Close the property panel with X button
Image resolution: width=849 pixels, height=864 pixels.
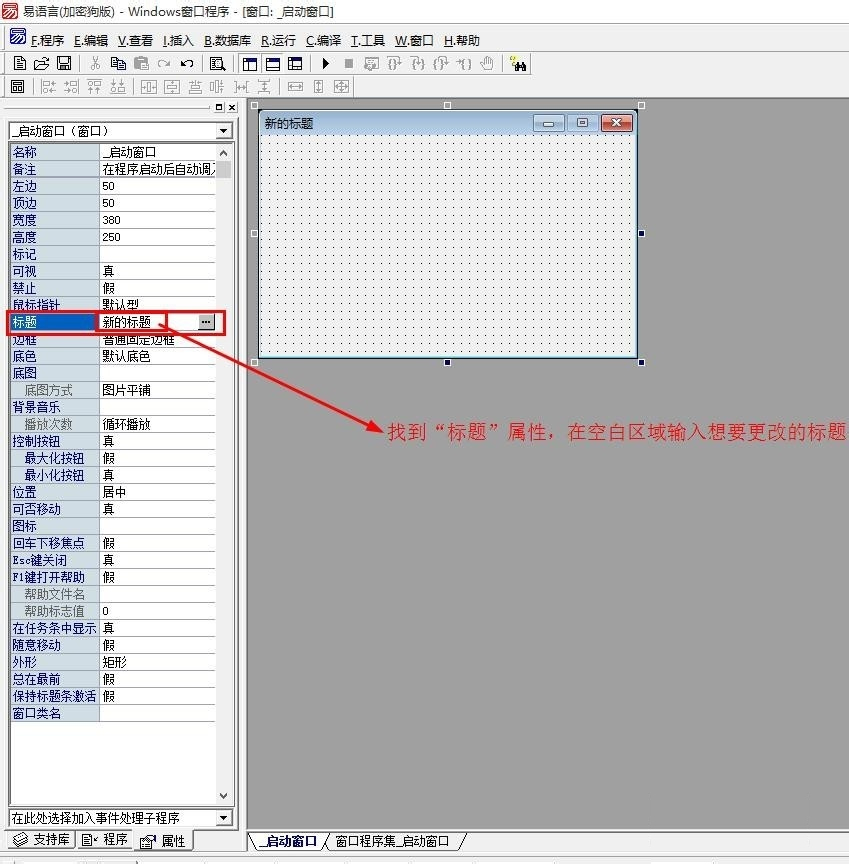(x=232, y=107)
